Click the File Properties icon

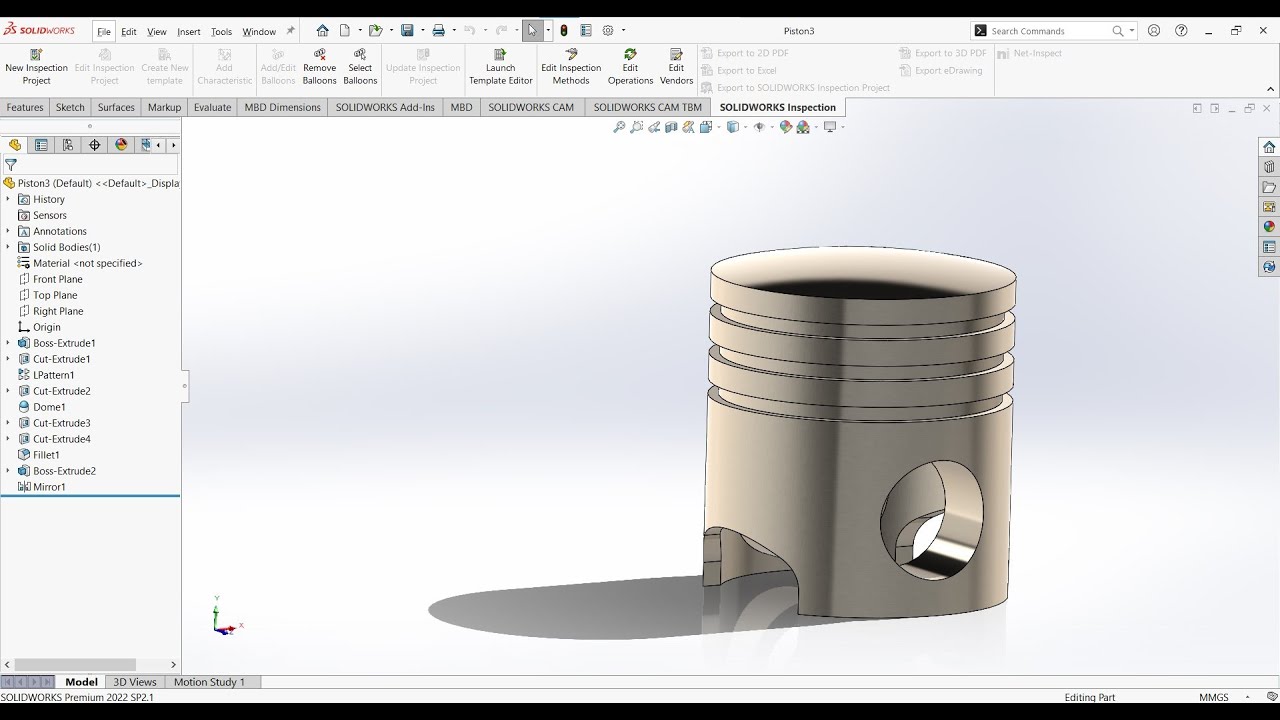tap(586, 31)
